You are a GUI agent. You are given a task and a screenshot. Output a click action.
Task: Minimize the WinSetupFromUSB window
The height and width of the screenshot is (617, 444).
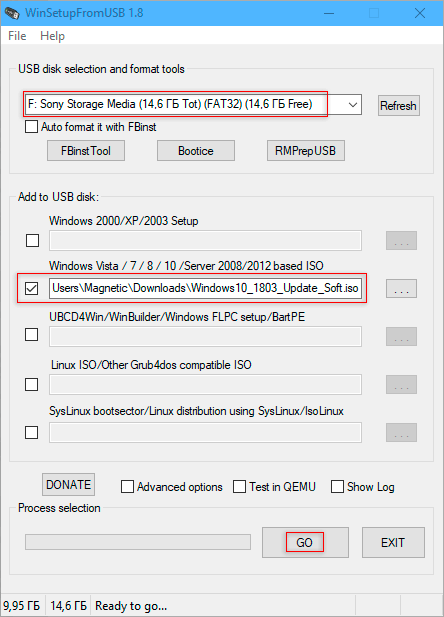(x=329, y=13)
